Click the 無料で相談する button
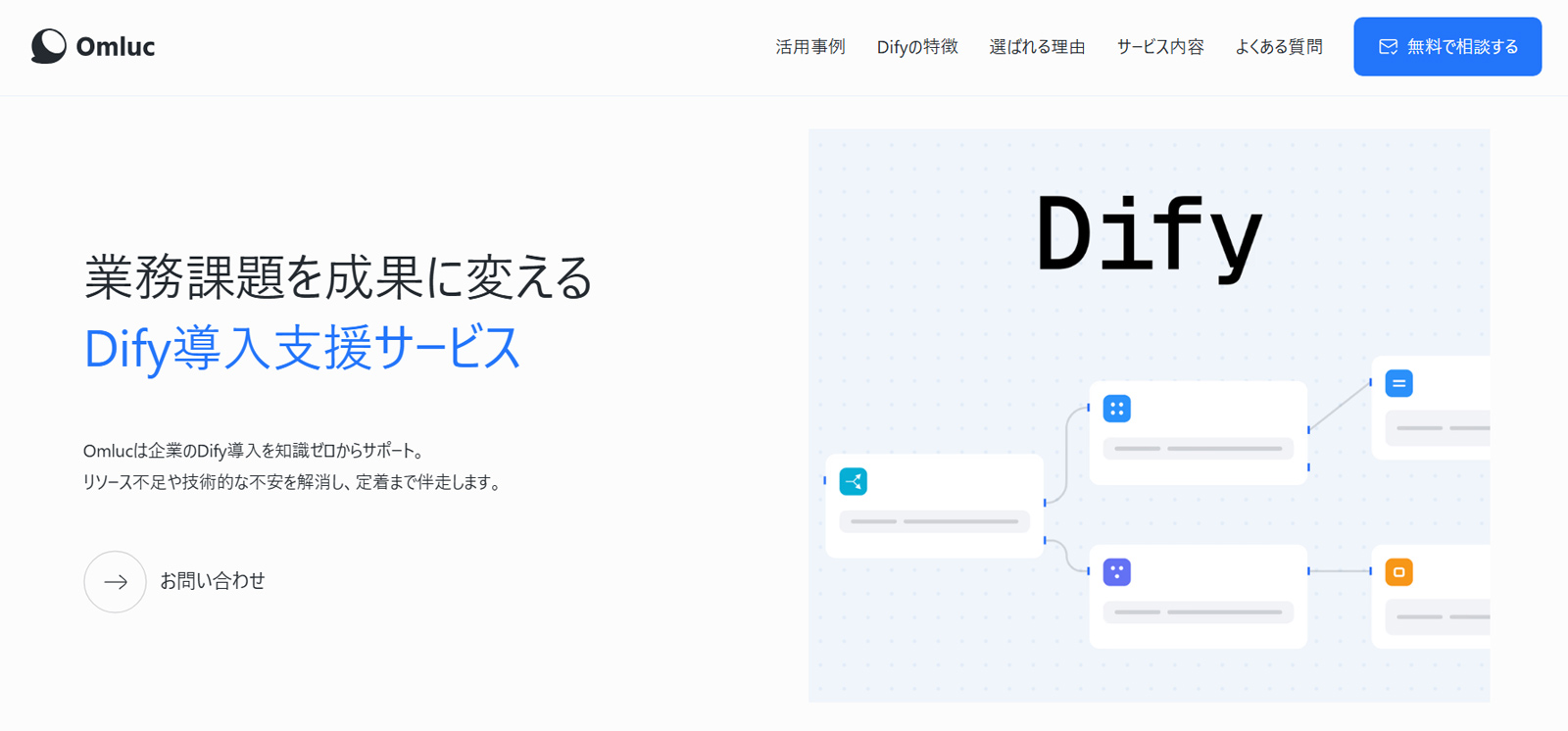The height and width of the screenshot is (731, 1568). point(1447,46)
